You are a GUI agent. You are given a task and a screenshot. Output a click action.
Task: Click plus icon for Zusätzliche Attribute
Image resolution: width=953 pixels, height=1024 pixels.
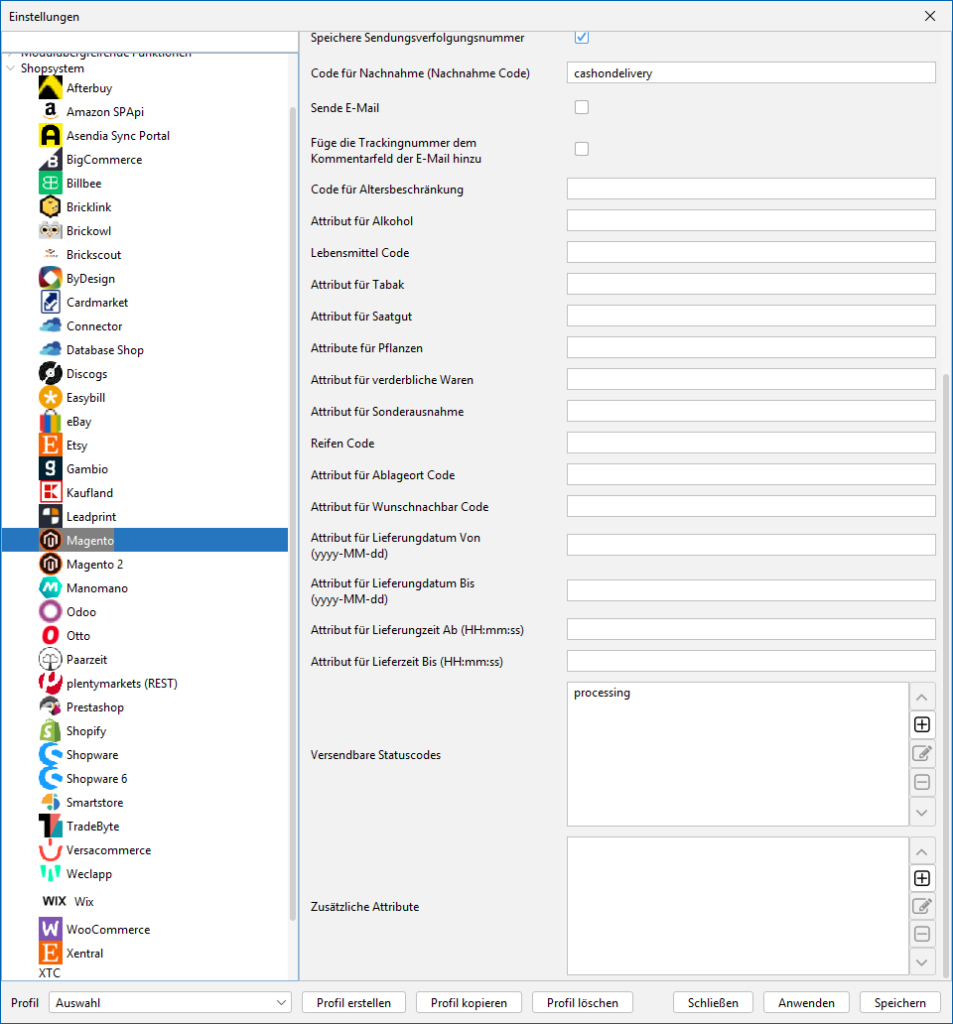[922, 878]
